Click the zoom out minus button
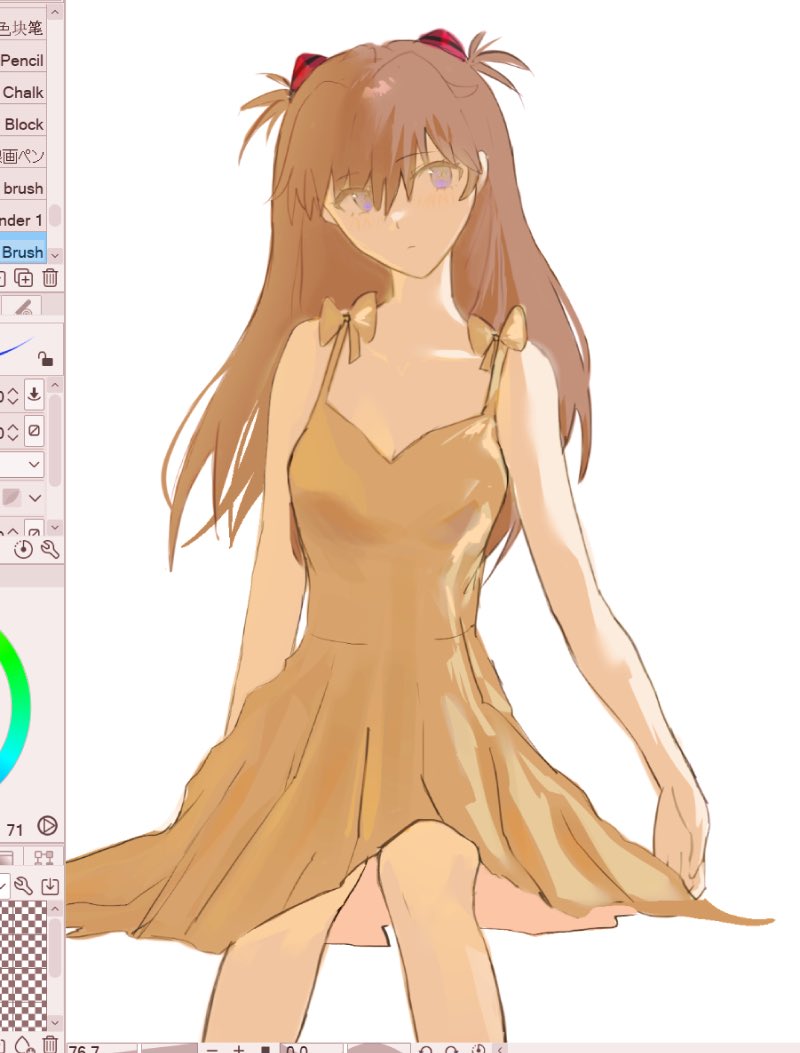The width and height of the screenshot is (800, 1053). tap(212, 1048)
